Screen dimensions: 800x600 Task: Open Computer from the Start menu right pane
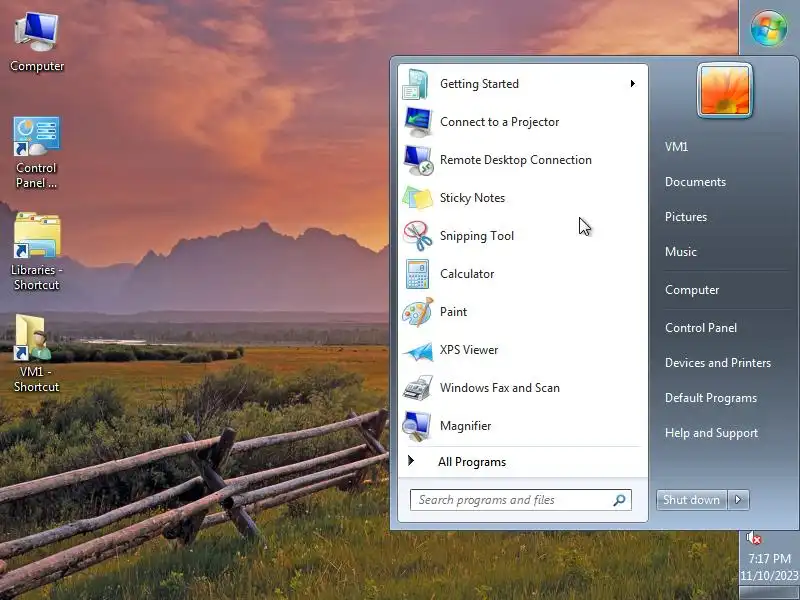click(x=692, y=290)
